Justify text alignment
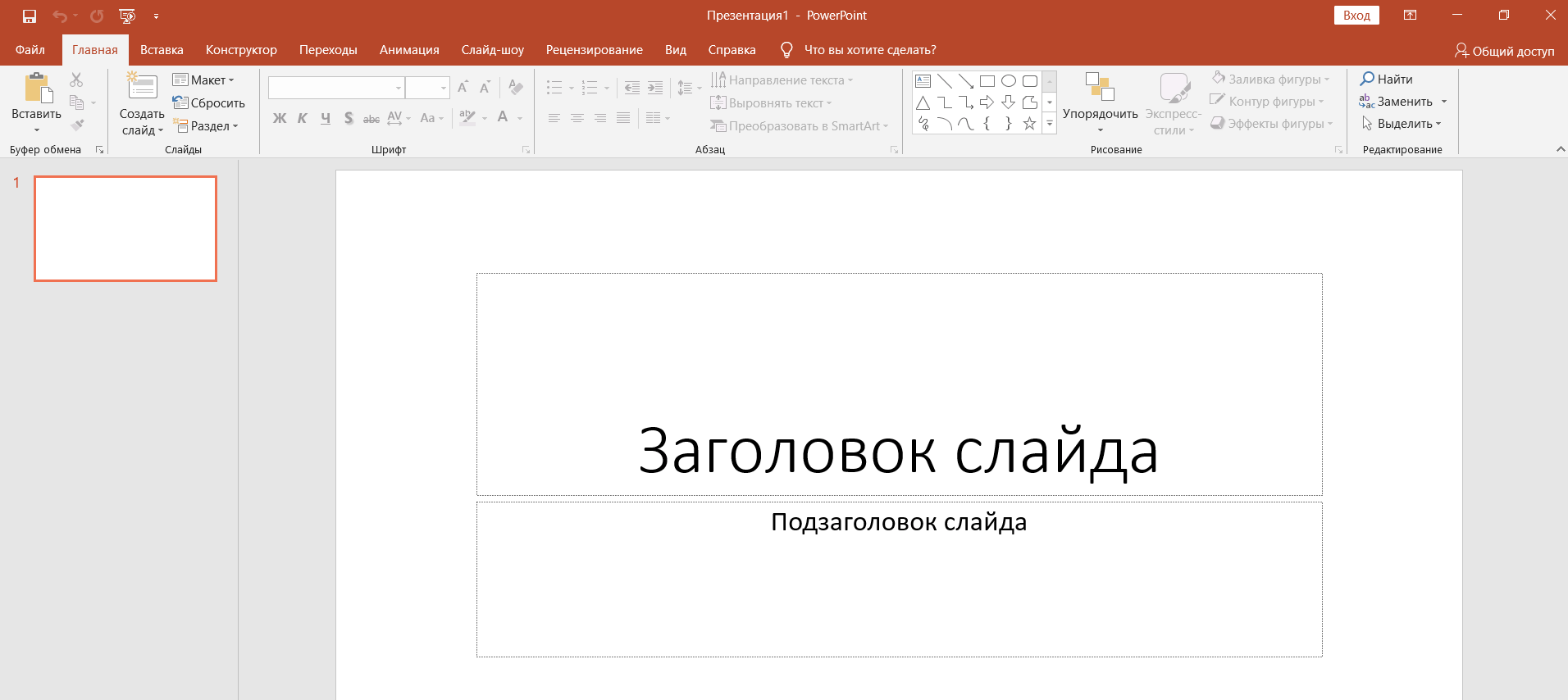The image size is (1568, 700). (623, 118)
